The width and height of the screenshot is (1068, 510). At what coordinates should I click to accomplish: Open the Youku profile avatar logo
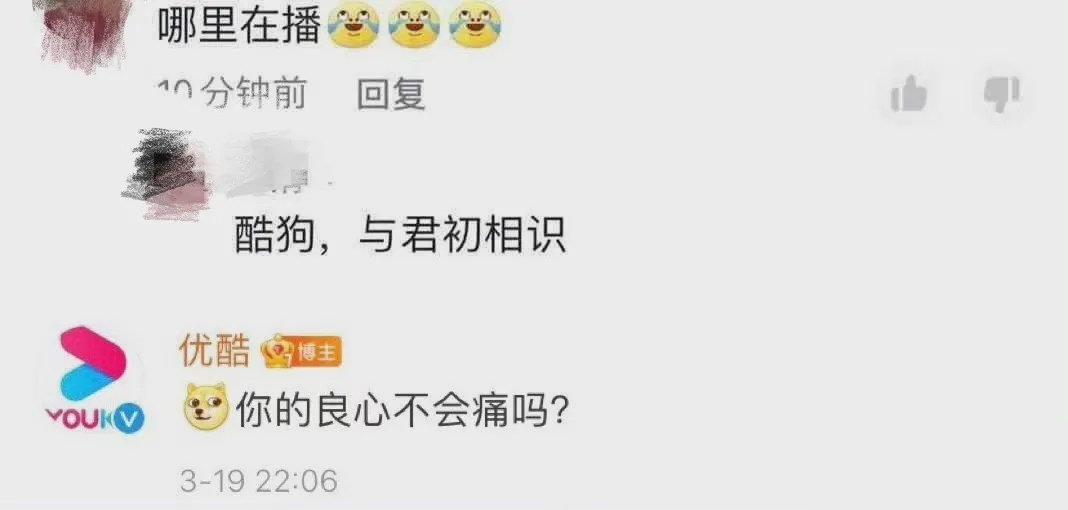[95, 379]
